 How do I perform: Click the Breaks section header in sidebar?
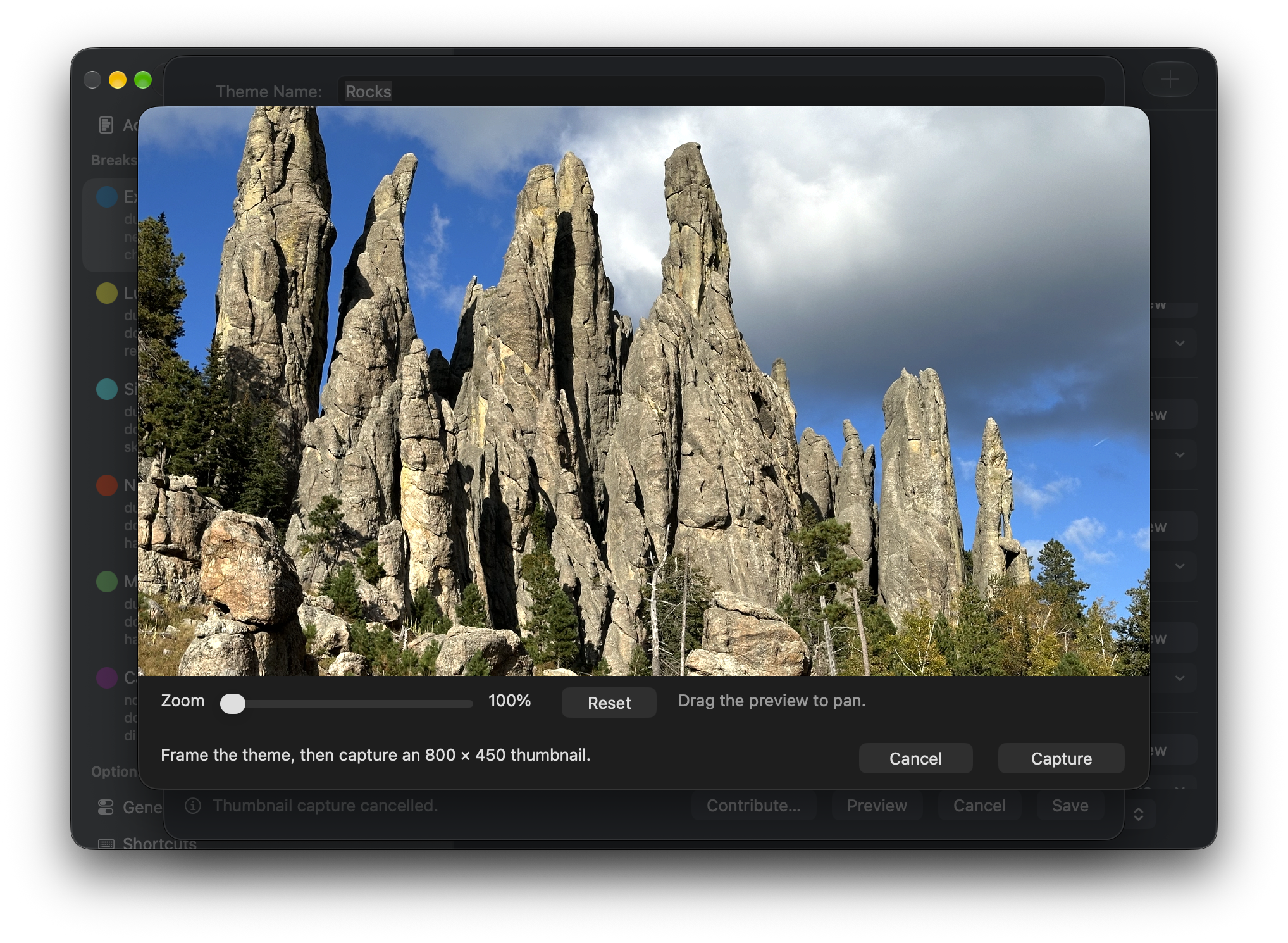pyautogui.click(x=114, y=160)
